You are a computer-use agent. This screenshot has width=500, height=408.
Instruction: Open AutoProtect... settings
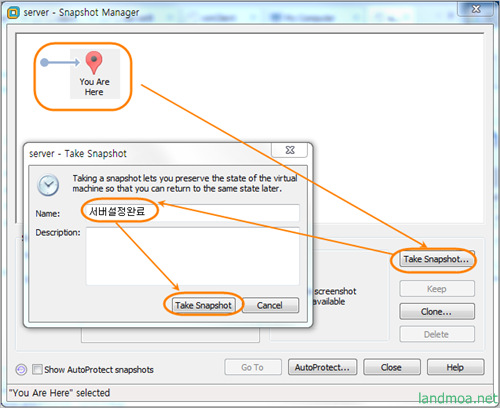coord(323,367)
